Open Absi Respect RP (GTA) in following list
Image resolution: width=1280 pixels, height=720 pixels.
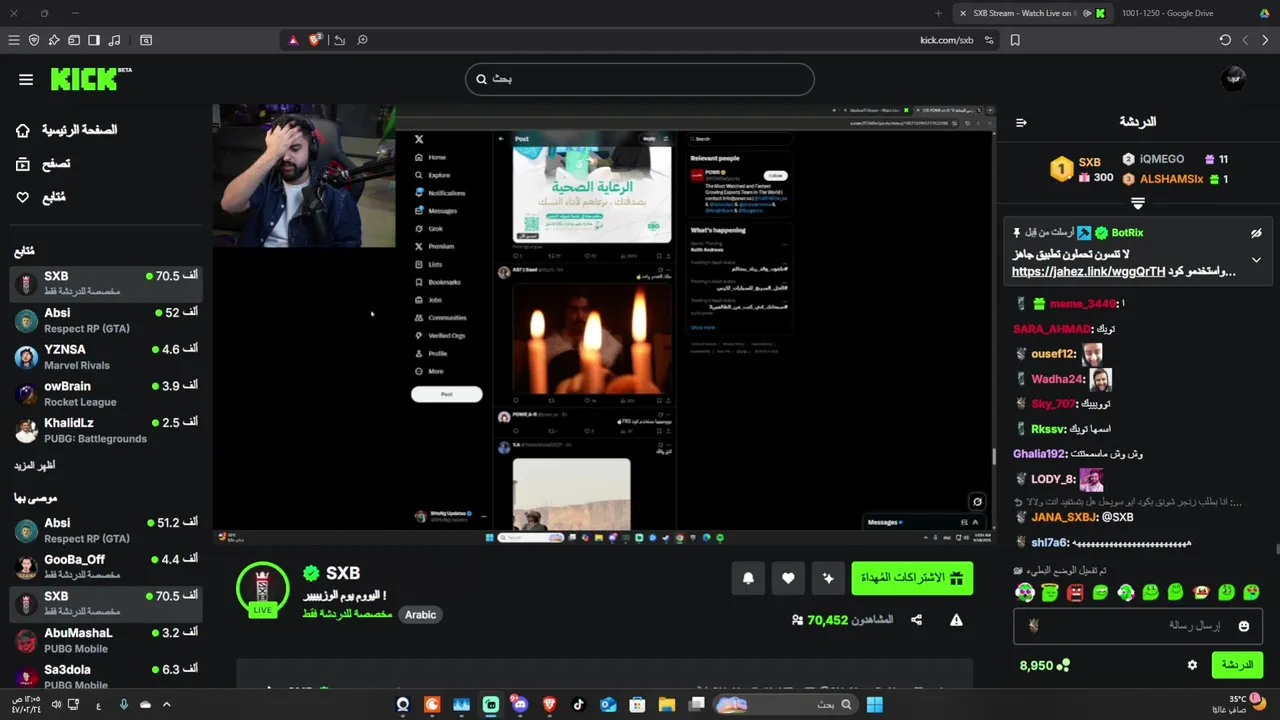(x=106, y=320)
